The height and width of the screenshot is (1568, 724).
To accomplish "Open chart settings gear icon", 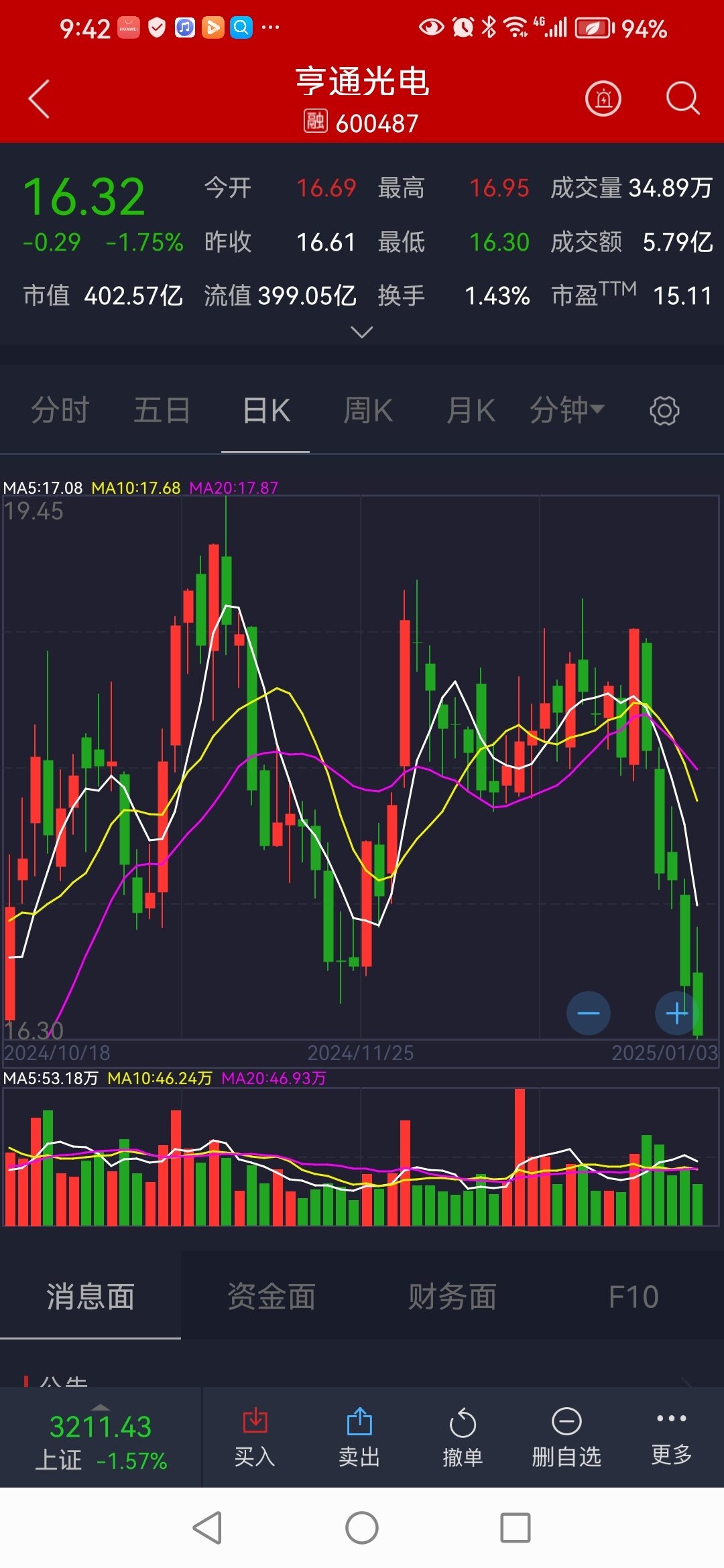I will click(x=664, y=411).
